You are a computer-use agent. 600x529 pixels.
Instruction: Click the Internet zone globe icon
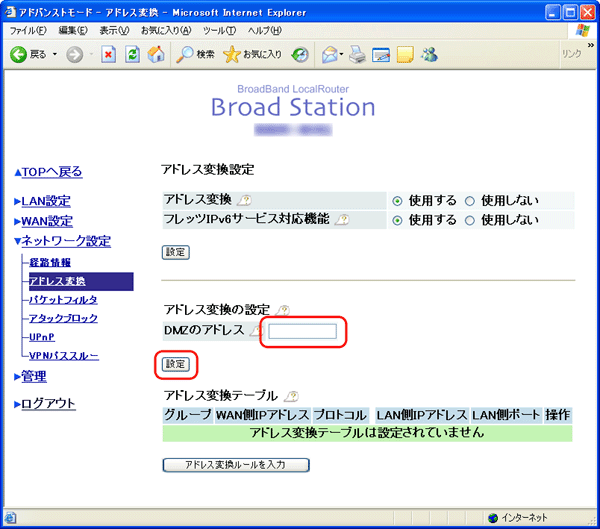pos(493,518)
